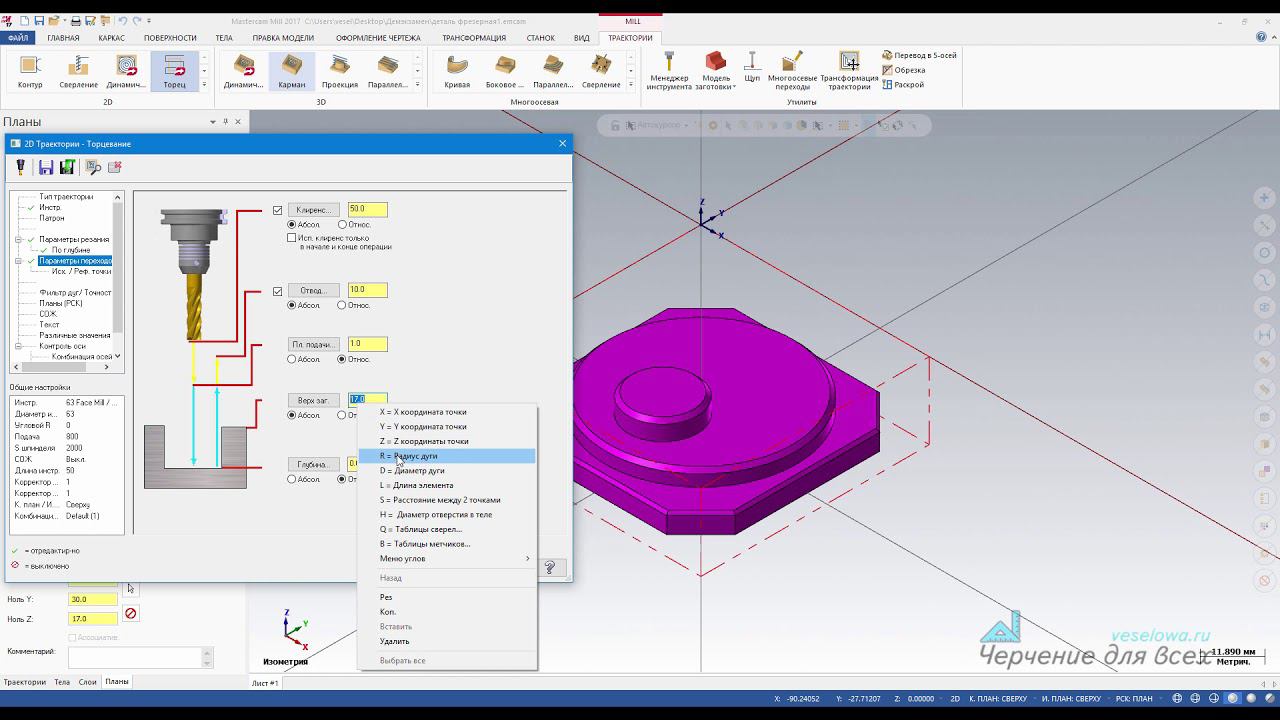Activate the Торец facing toolpath
Image resolution: width=1280 pixels, height=720 pixels.
coord(174,72)
